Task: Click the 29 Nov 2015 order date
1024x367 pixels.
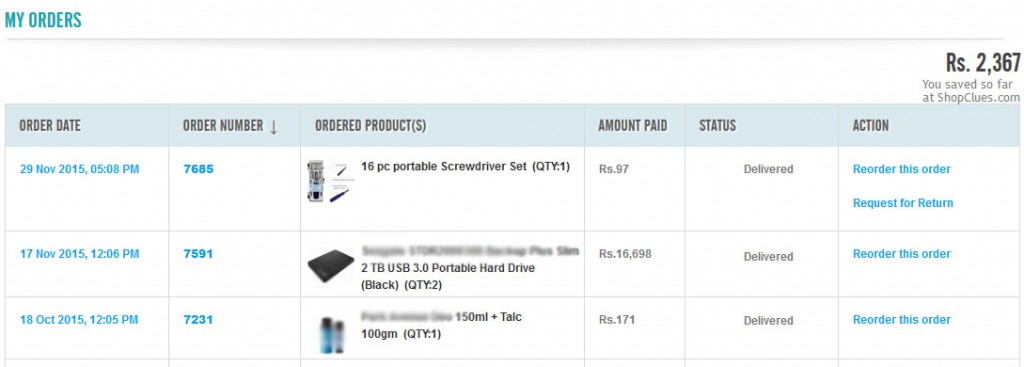Action: click(80, 169)
